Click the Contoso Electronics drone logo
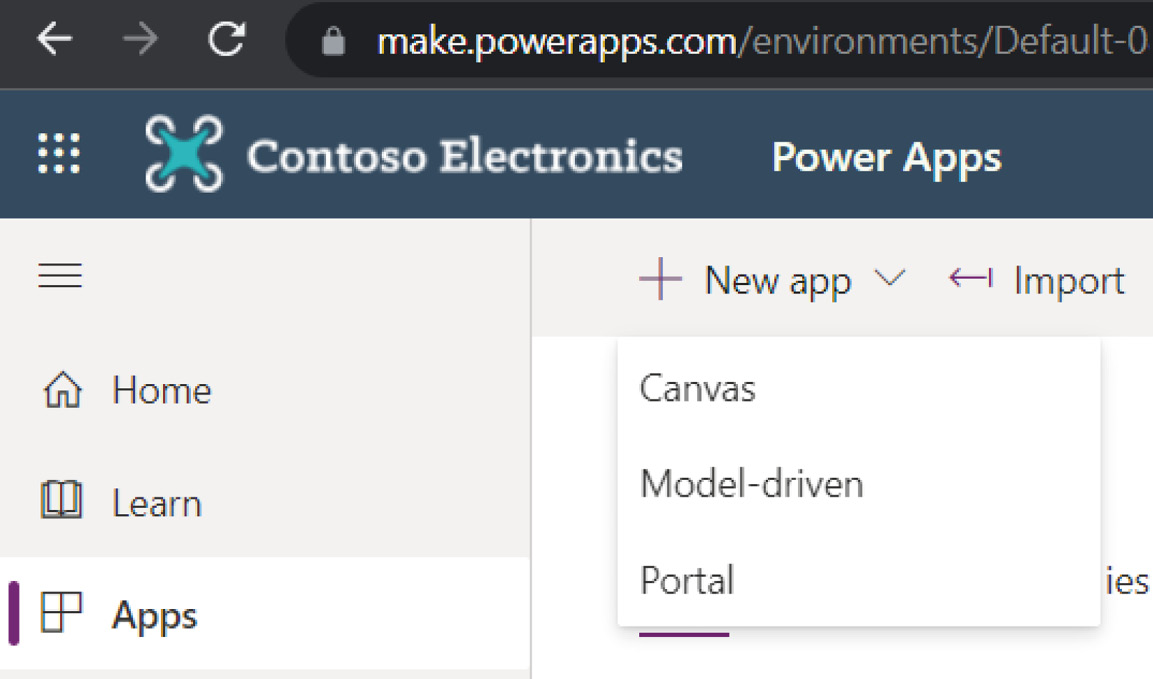1153x679 pixels. point(184,154)
